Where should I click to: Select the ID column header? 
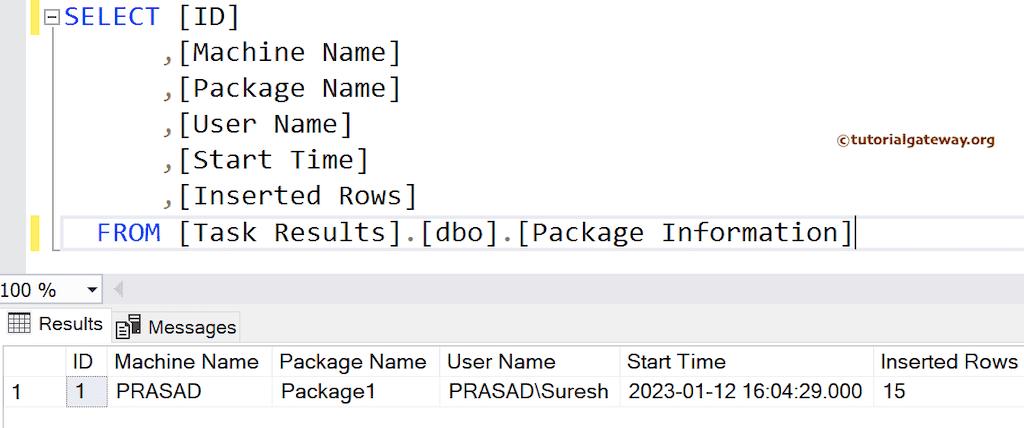point(84,362)
